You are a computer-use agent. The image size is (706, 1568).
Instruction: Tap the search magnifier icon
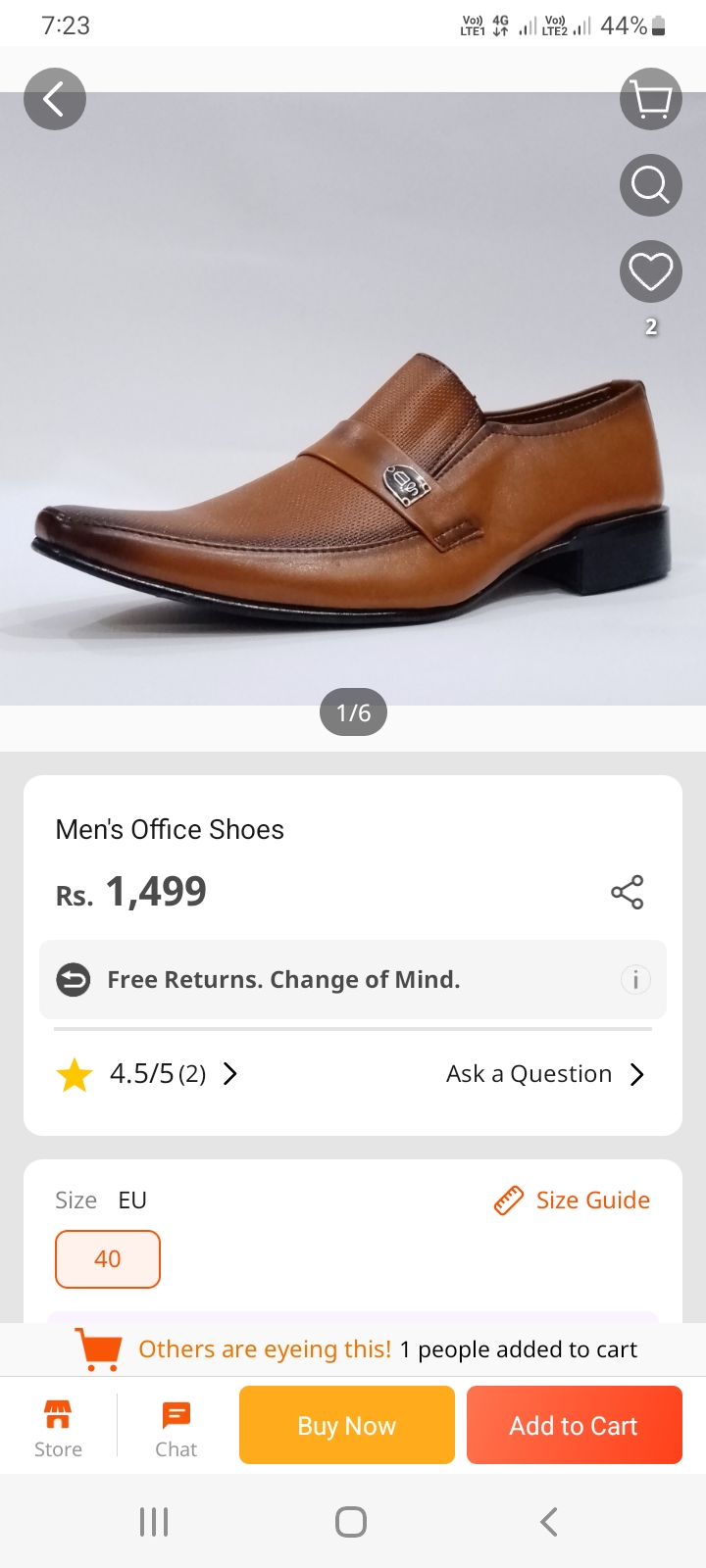[x=651, y=185]
